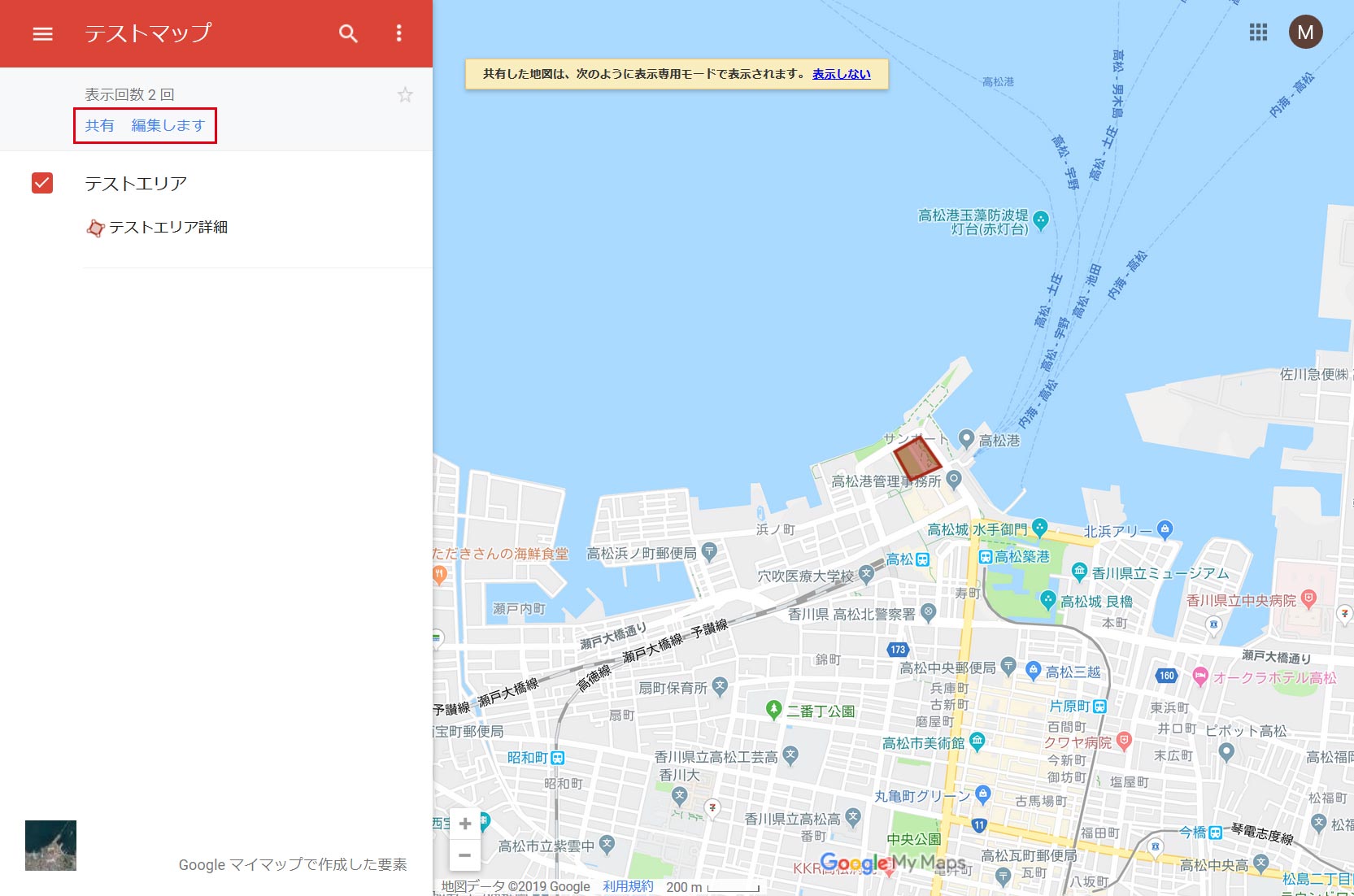The width and height of the screenshot is (1354, 896).
Task: Toggle the テストエリア layer checkbox
Action: [42, 183]
